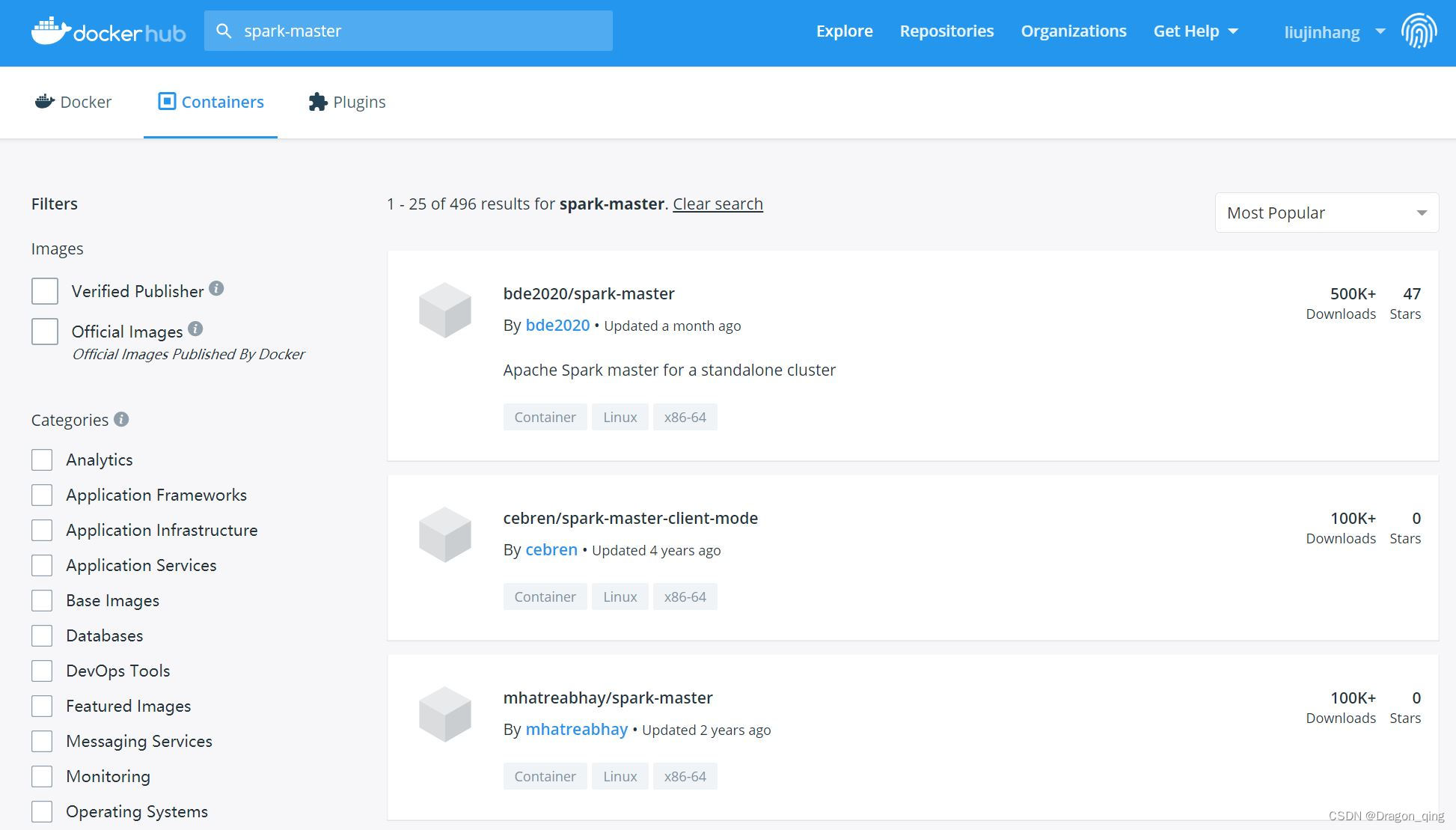Open the mhatreabhay/spark-master result
This screenshot has height=830, width=1456.
(x=608, y=698)
